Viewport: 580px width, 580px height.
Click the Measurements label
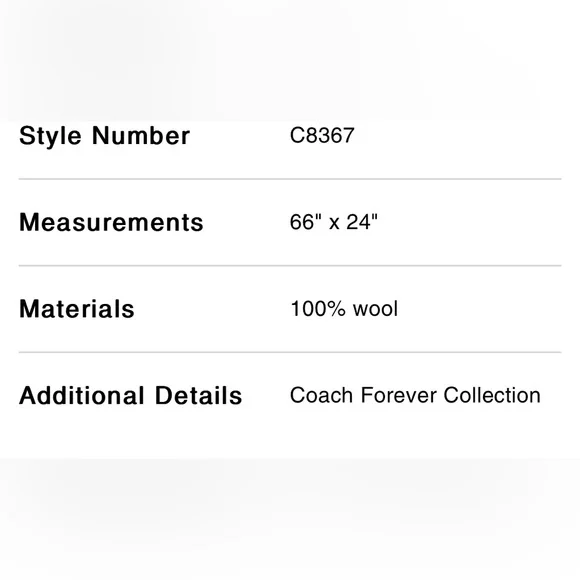[x=111, y=222]
